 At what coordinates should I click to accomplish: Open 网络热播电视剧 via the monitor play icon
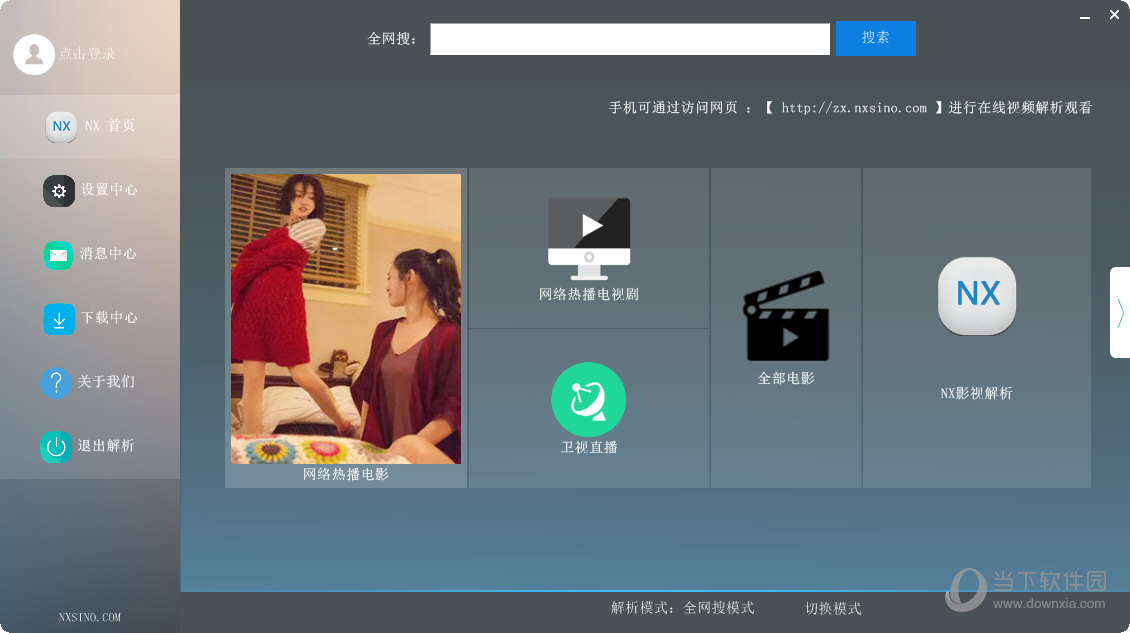(588, 237)
